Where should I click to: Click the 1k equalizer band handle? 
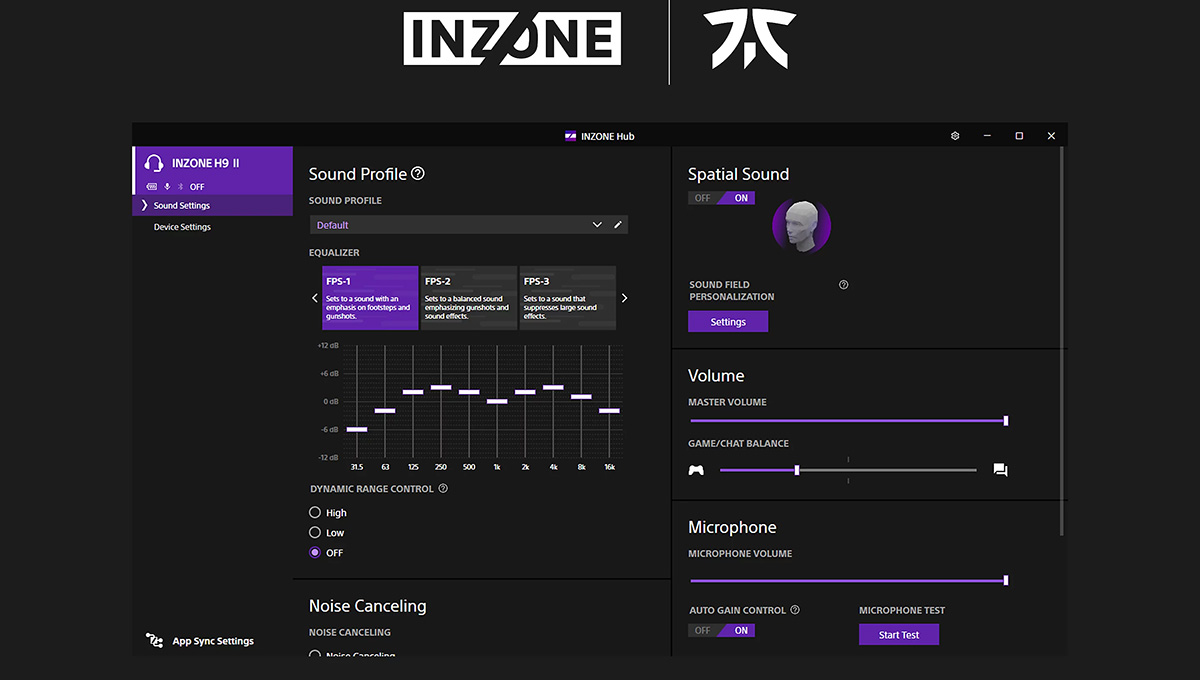pos(497,401)
